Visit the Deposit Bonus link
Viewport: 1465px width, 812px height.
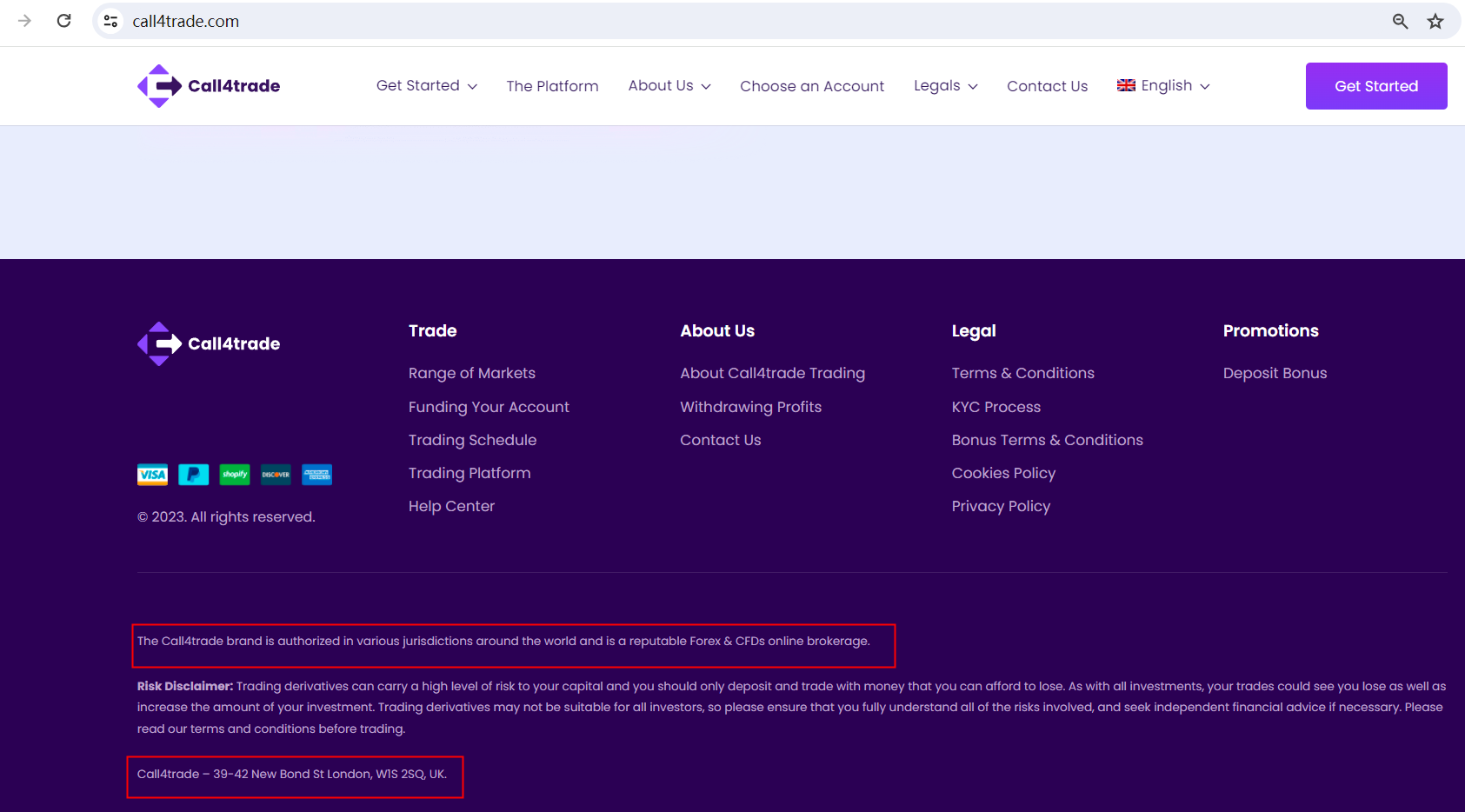tap(1275, 373)
